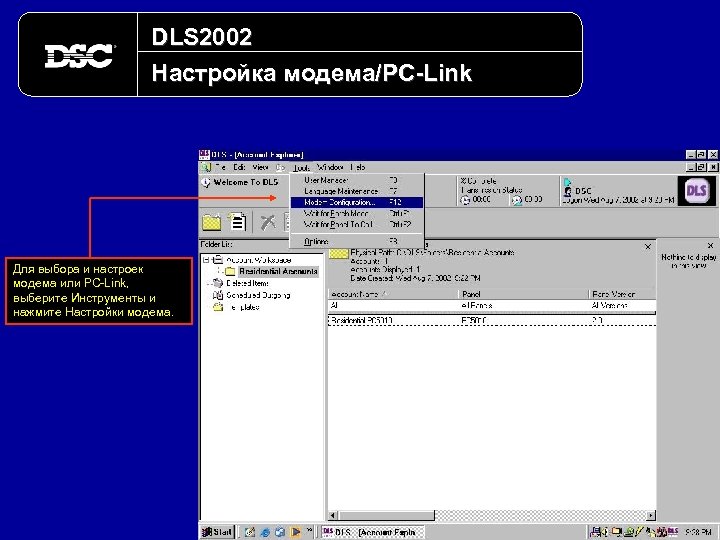Click the system tray clock
720x540 pixels.
698,532
